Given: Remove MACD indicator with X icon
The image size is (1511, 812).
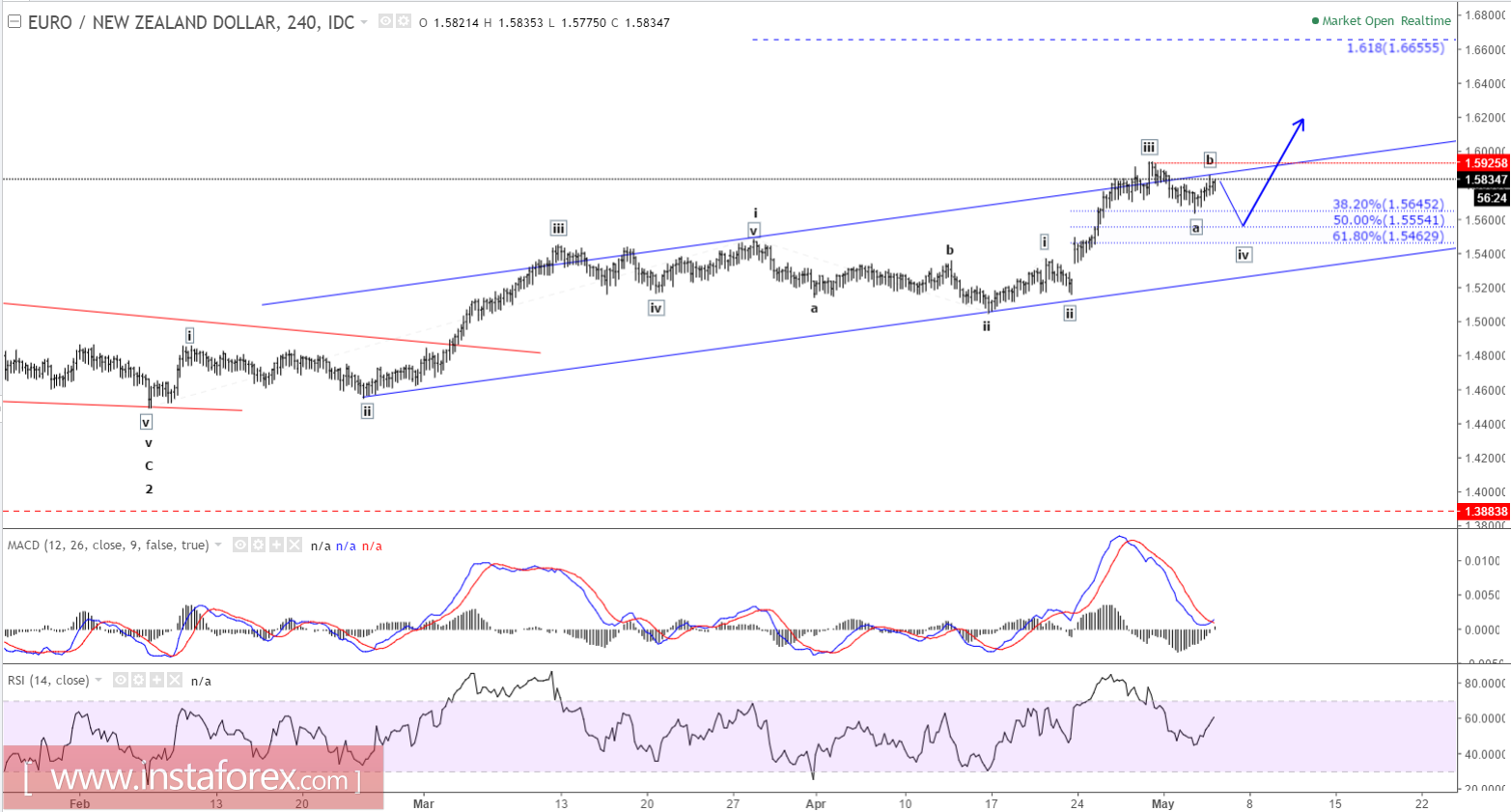Looking at the screenshot, I should pos(294,545).
